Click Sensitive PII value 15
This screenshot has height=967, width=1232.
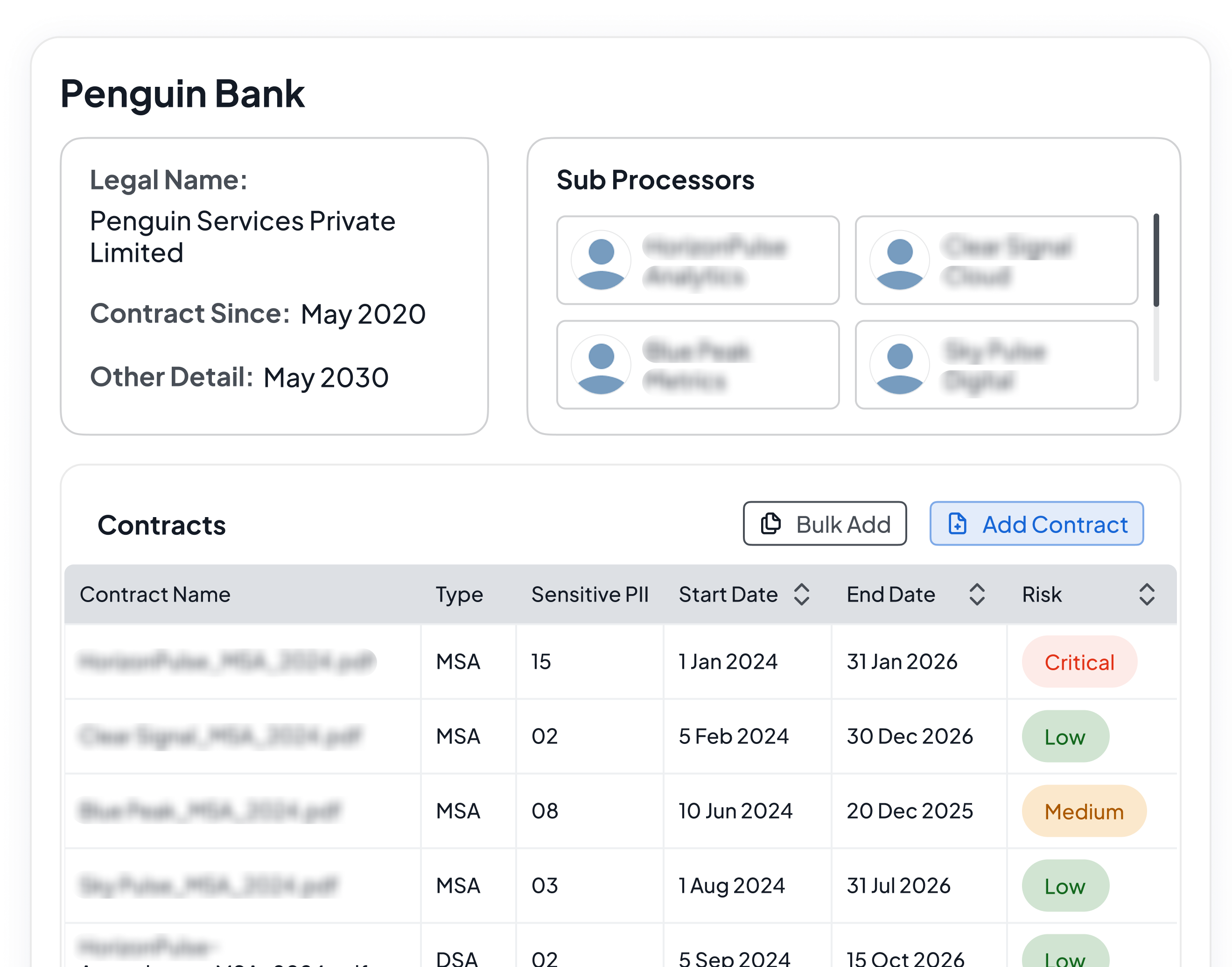coord(541,661)
